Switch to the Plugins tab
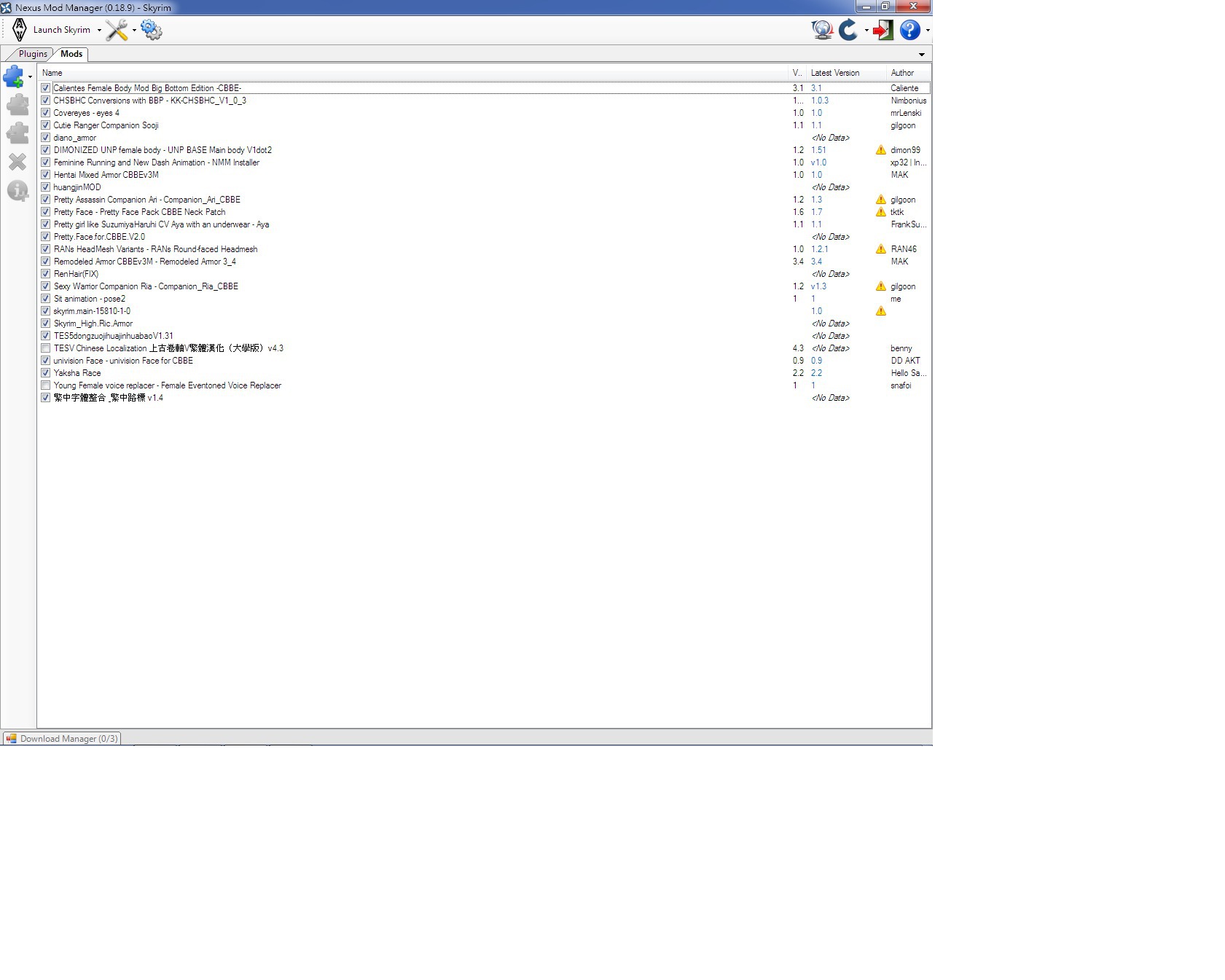This screenshot has height=980, width=1225. pos(33,54)
